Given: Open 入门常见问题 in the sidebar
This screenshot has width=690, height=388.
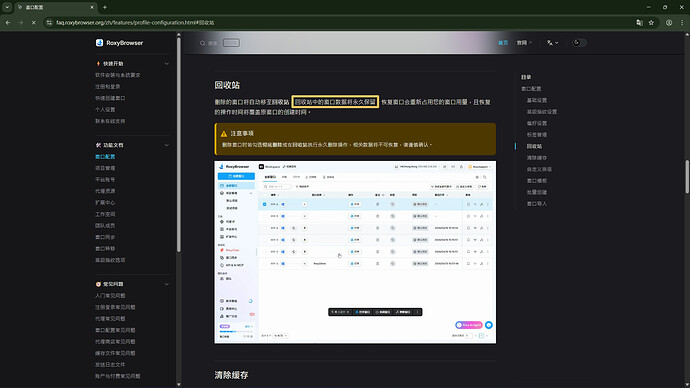Looking at the screenshot, I should (110, 296).
